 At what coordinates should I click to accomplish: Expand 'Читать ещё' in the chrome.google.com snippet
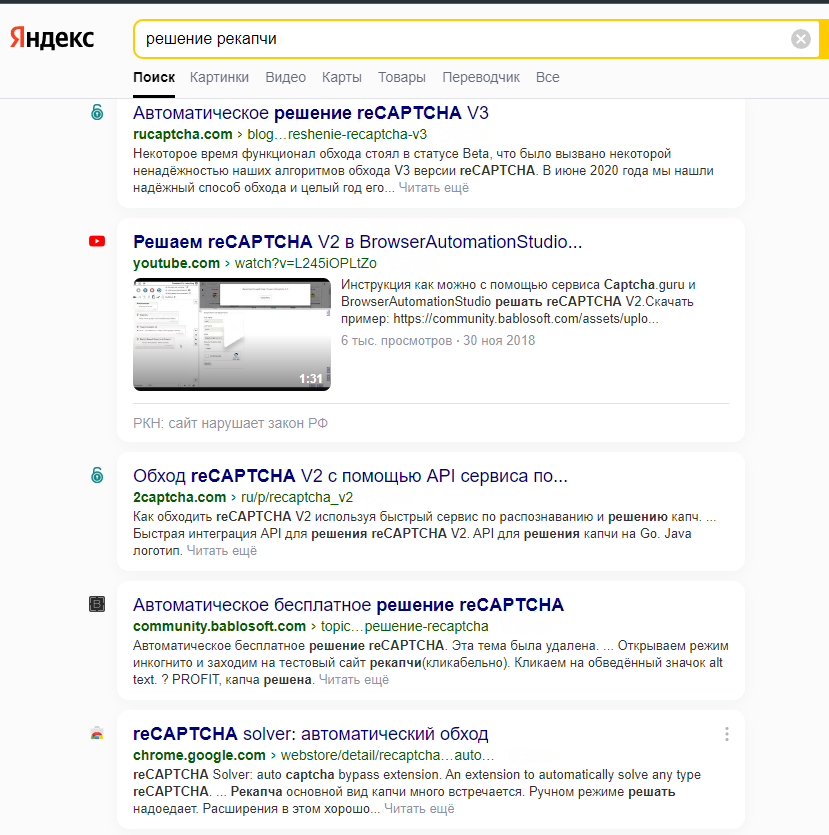pos(419,808)
